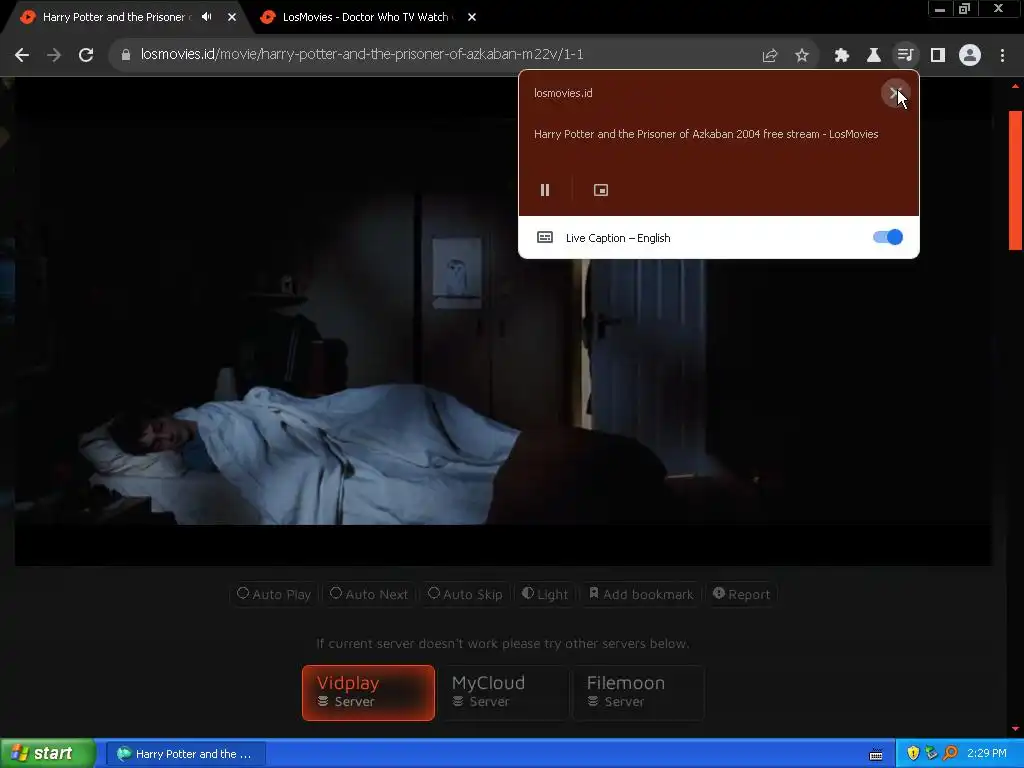The width and height of the screenshot is (1024, 768).
Task: Dismiss the losmovies.id media popup
Action: point(895,93)
